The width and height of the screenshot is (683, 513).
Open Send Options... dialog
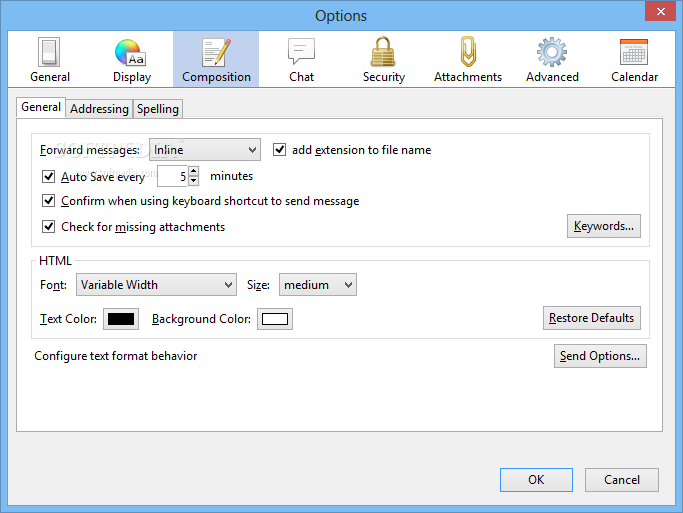600,356
